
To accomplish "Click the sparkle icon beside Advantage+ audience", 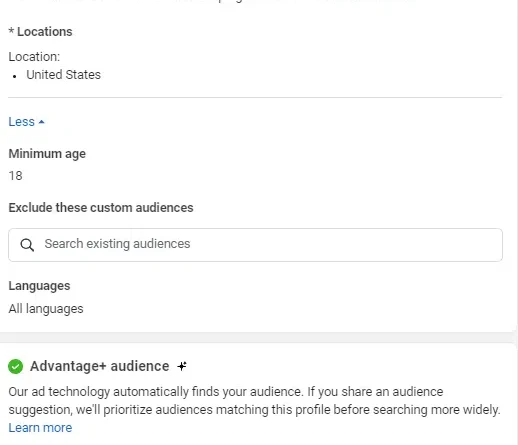I will click(x=182, y=366).
